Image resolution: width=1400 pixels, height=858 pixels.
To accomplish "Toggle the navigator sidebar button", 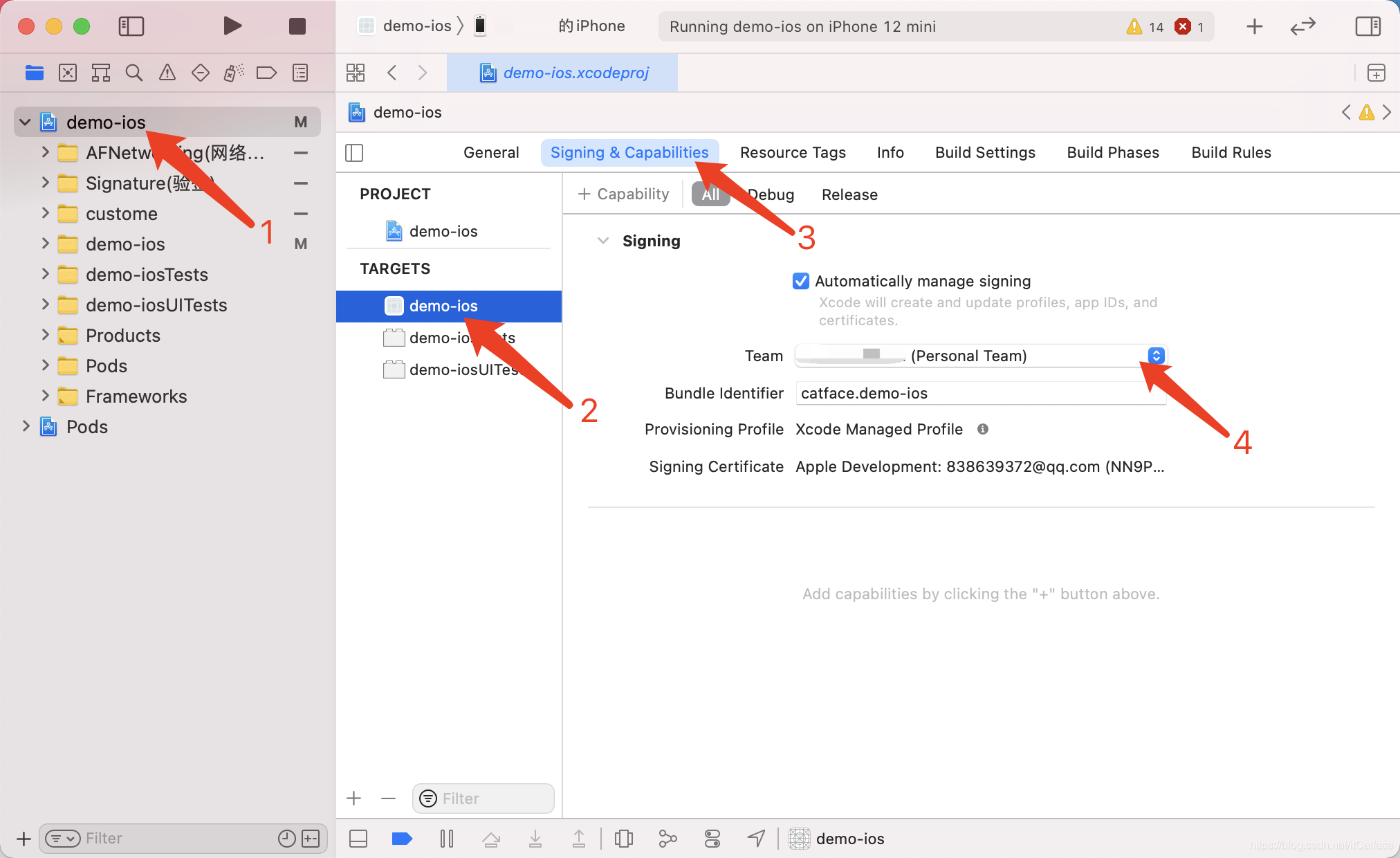I will 131,26.
